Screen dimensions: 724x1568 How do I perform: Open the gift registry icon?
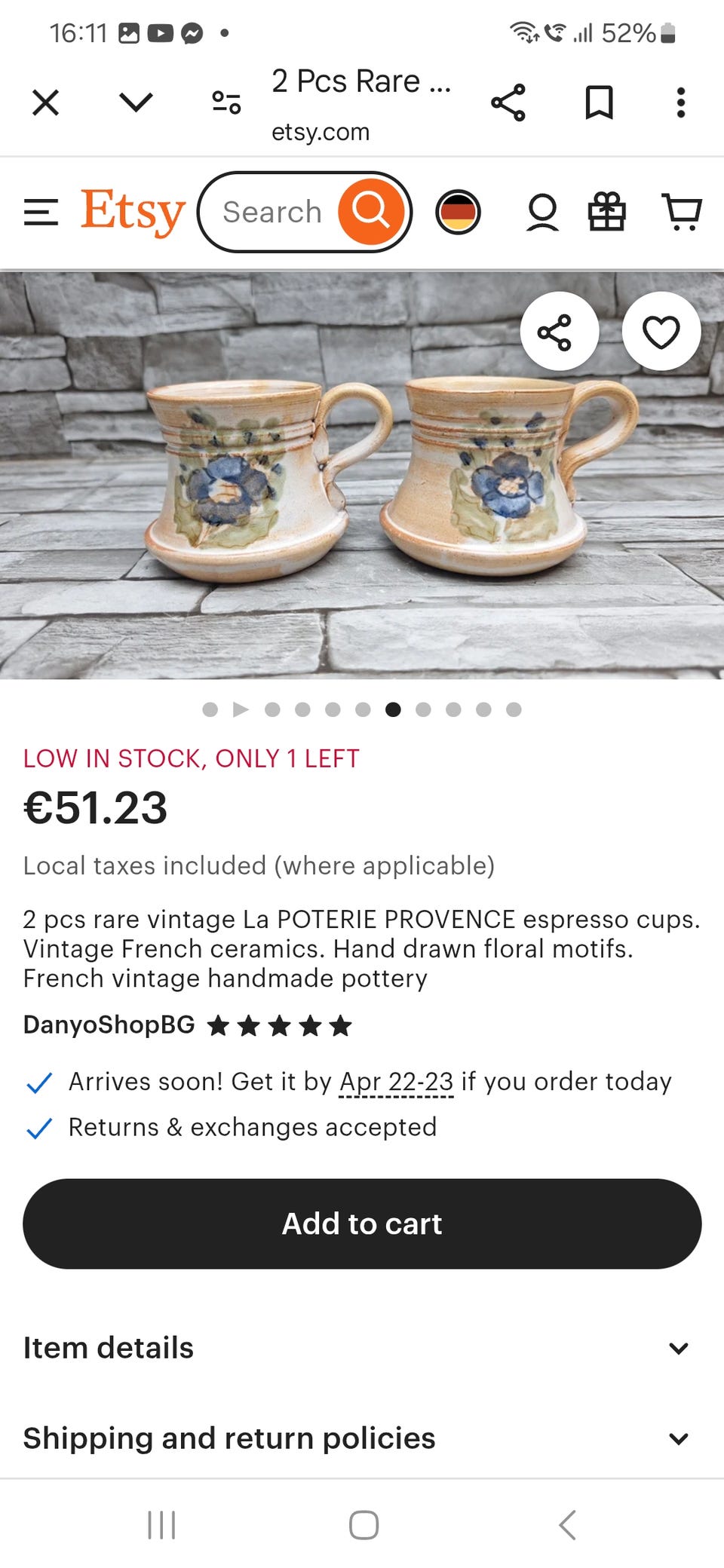coord(606,212)
